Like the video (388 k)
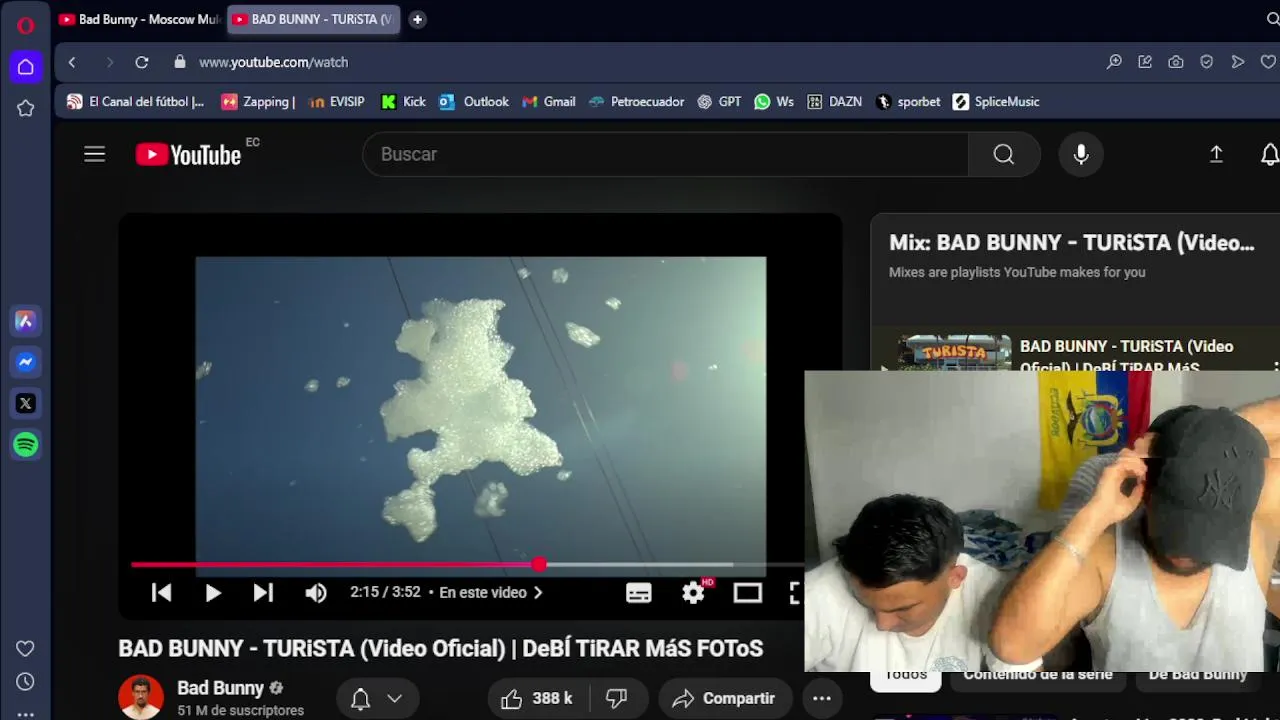This screenshot has width=1280, height=720. (x=538, y=699)
